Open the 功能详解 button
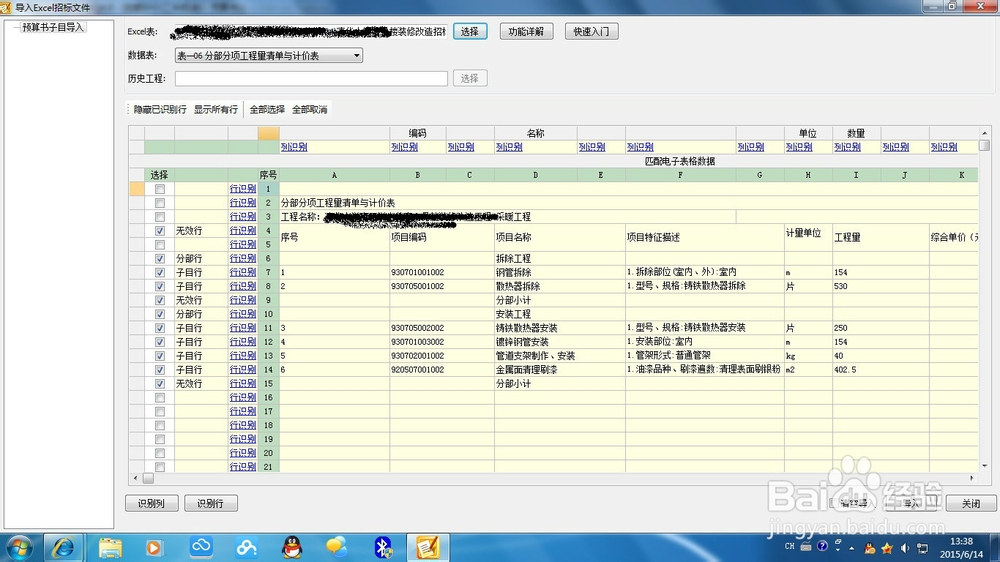 (526, 31)
